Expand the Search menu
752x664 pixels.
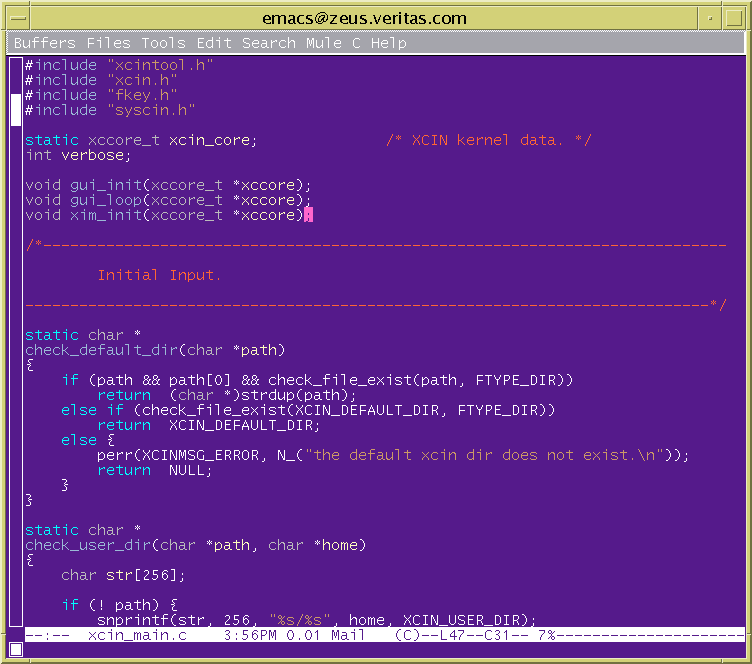[x=269, y=43]
